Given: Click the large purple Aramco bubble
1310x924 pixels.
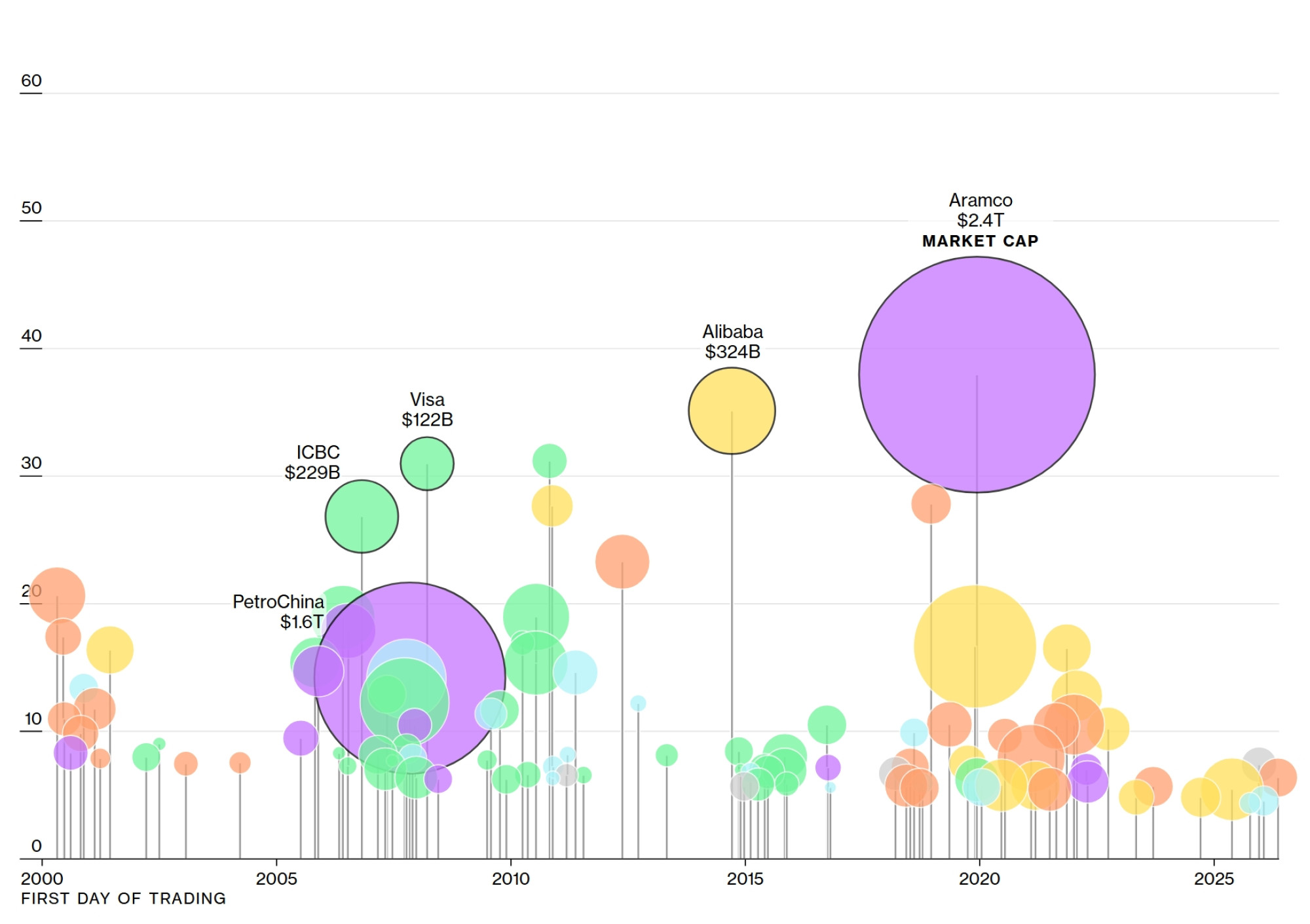Looking at the screenshot, I should [x=977, y=375].
